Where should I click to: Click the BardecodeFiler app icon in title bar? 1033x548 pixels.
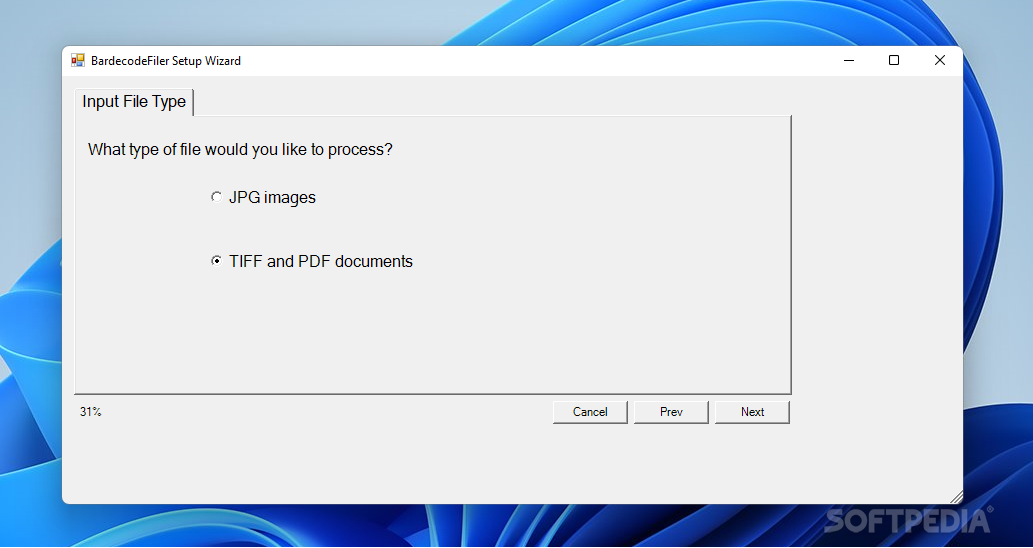[78, 61]
